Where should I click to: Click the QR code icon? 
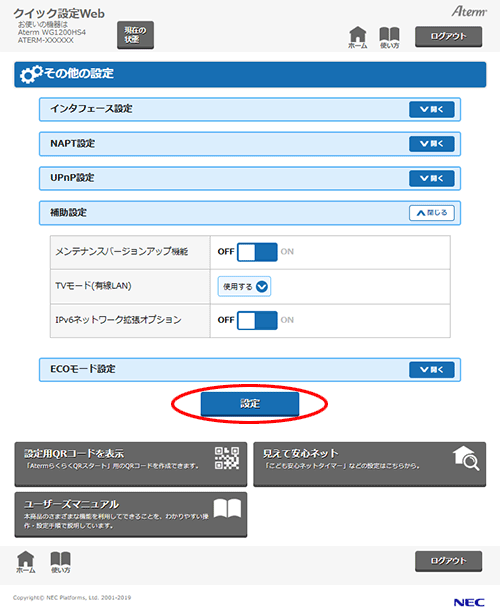[227, 458]
